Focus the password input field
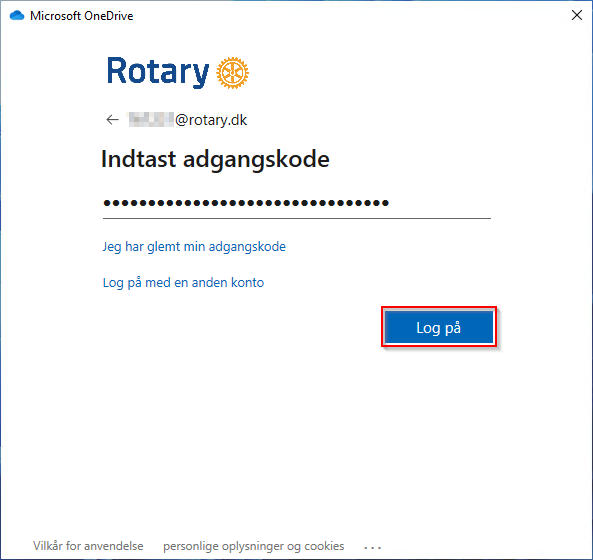 click(x=297, y=203)
